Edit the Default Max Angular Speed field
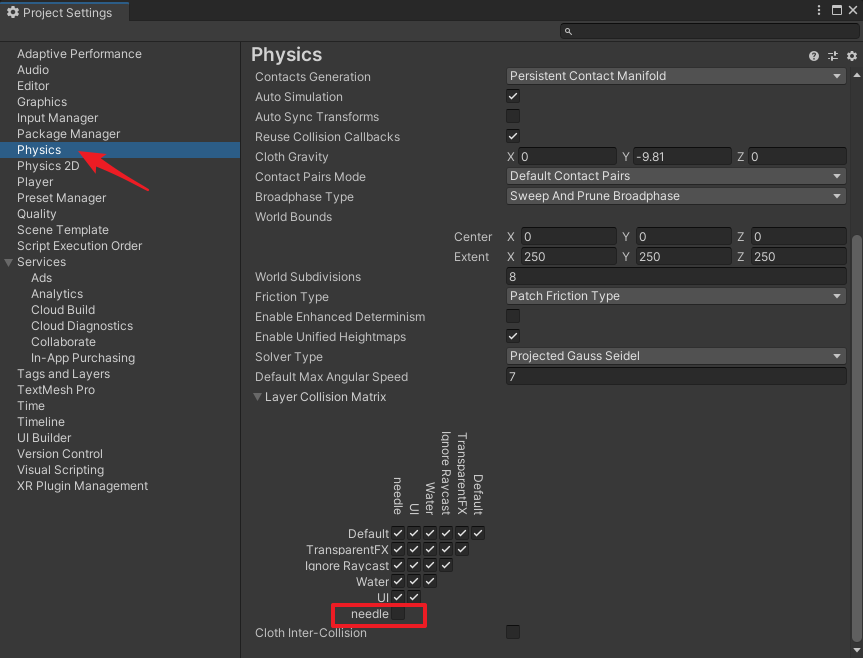Image resolution: width=863 pixels, height=658 pixels. (676, 376)
